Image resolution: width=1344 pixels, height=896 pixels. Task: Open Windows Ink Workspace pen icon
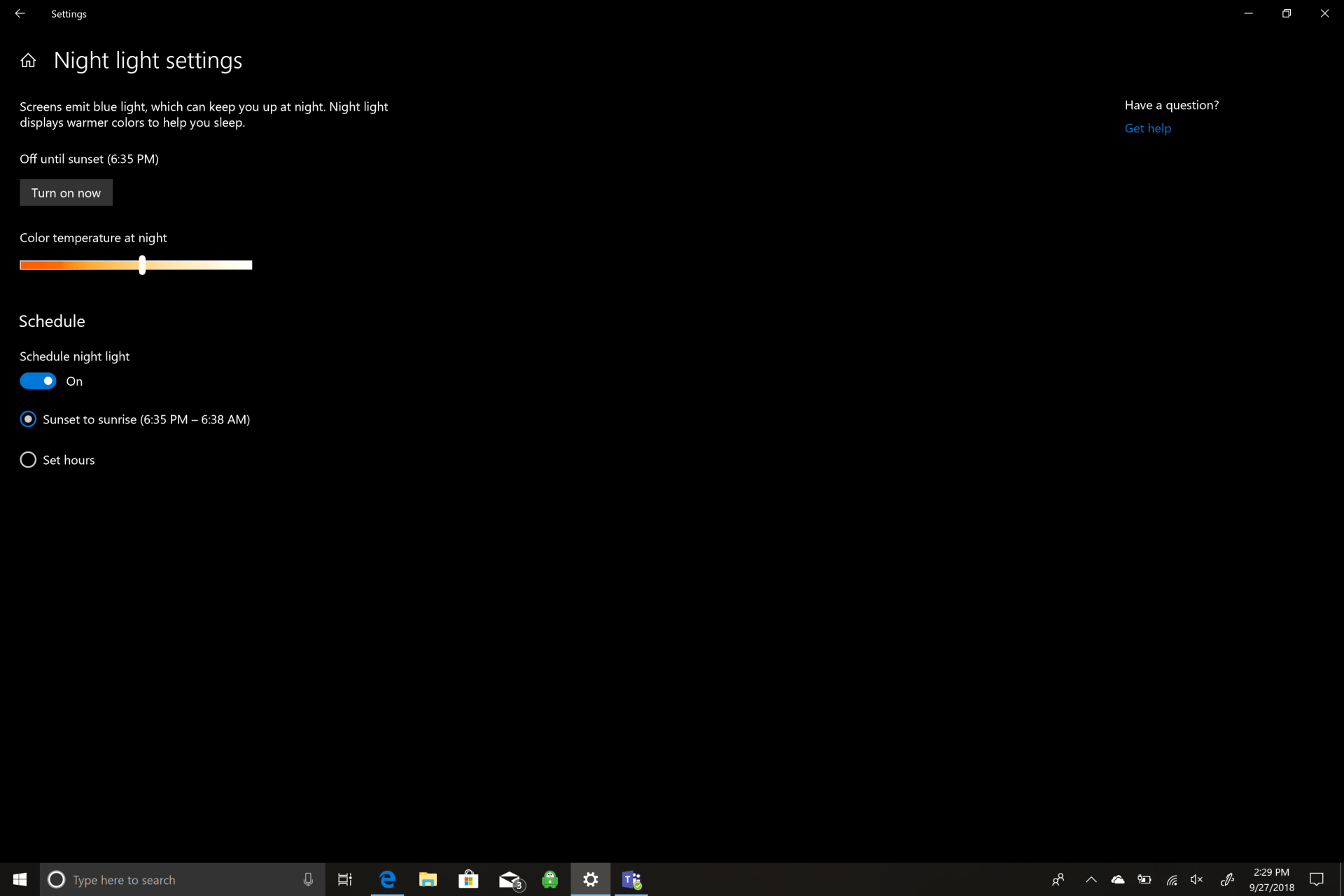[x=1227, y=880]
